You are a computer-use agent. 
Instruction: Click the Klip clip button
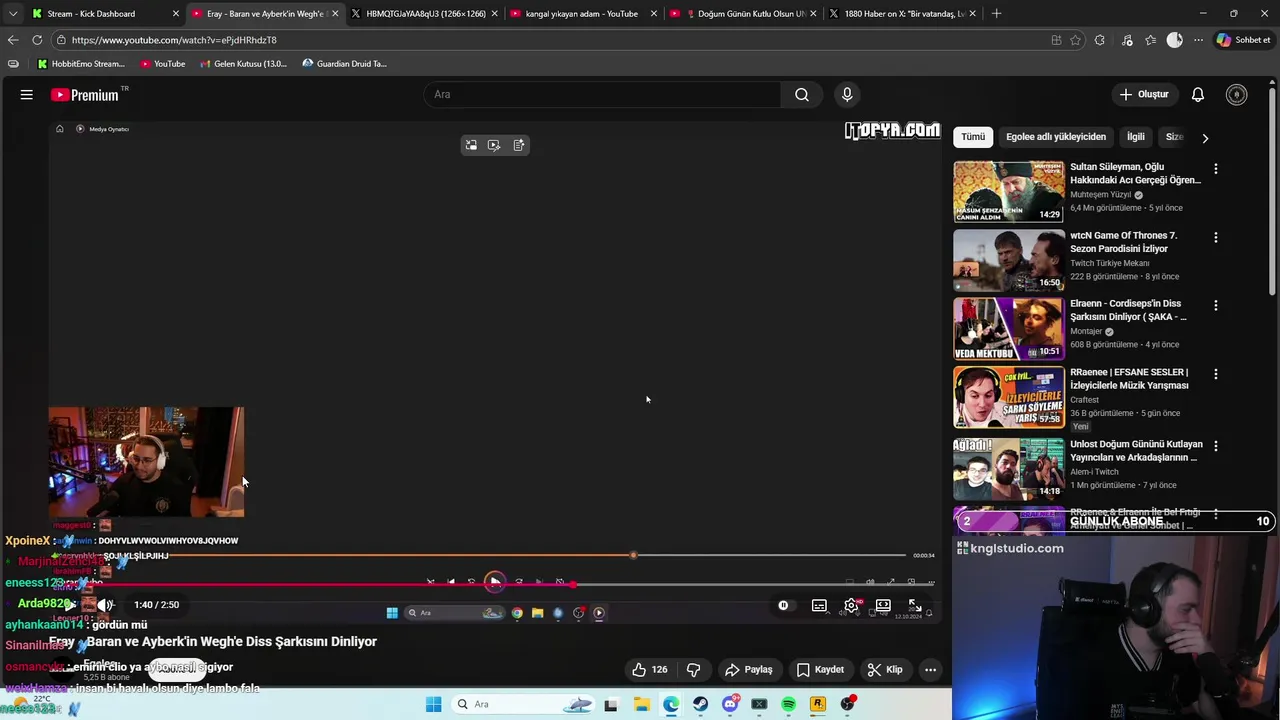coord(885,670)
